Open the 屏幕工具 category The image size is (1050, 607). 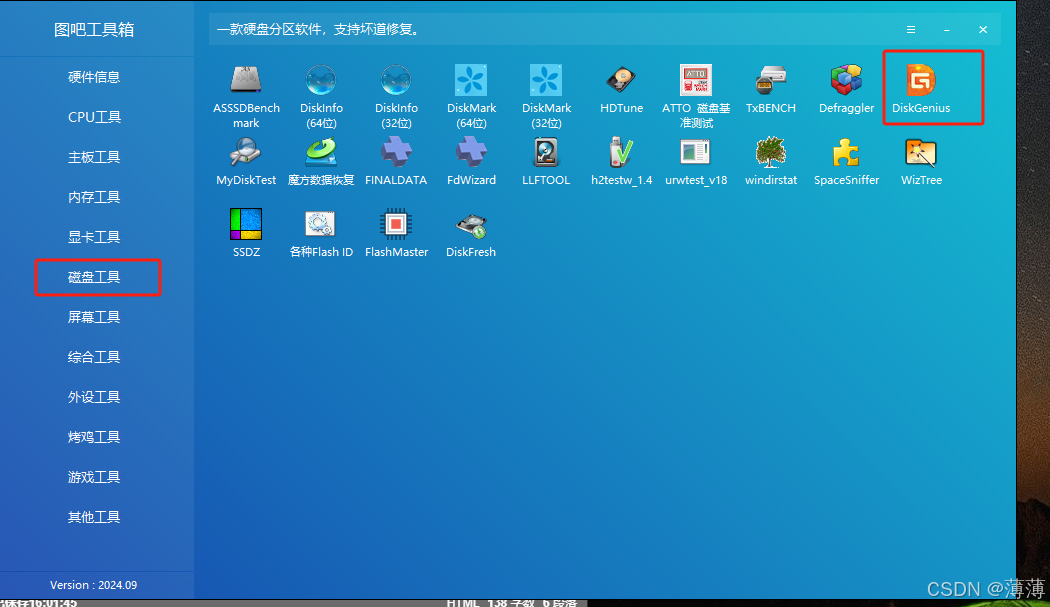(94, 317)
